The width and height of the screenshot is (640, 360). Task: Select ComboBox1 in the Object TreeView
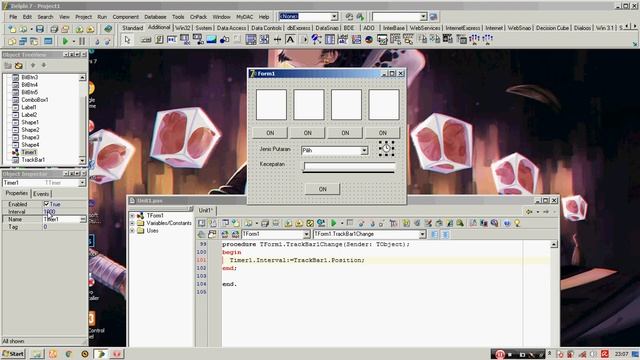point(35,100)
